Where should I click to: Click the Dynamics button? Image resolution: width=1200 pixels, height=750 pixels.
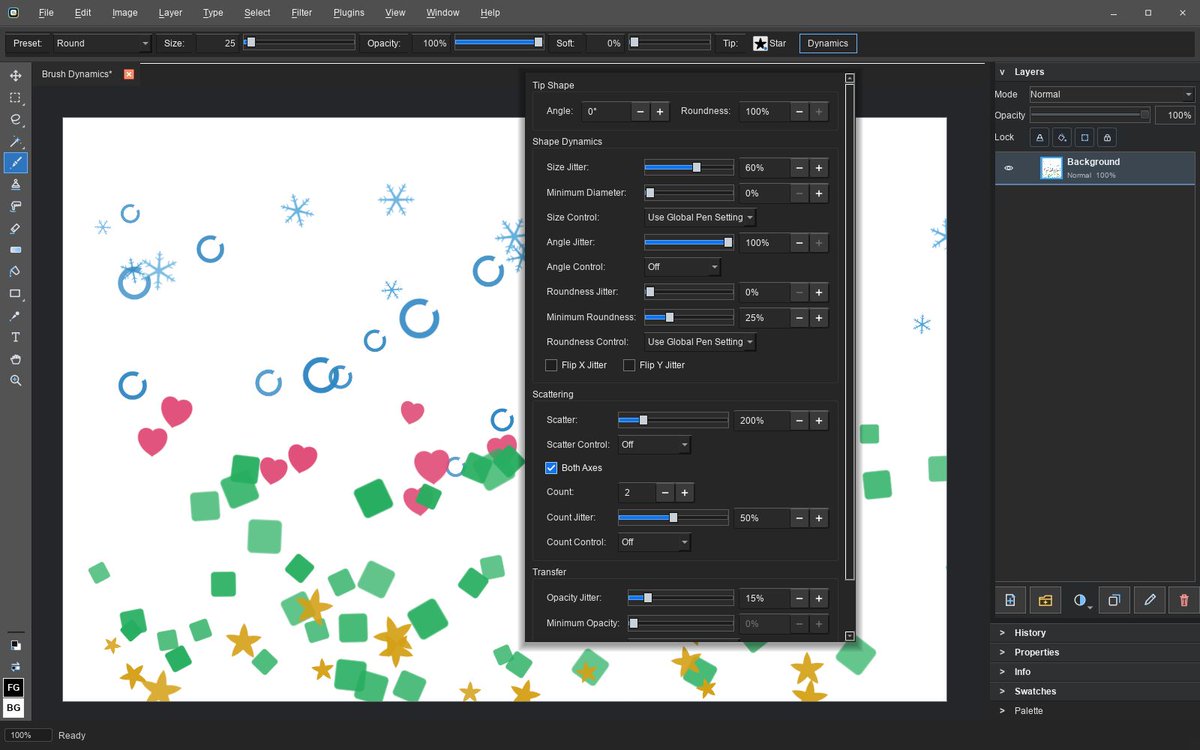tap(828, 43)
